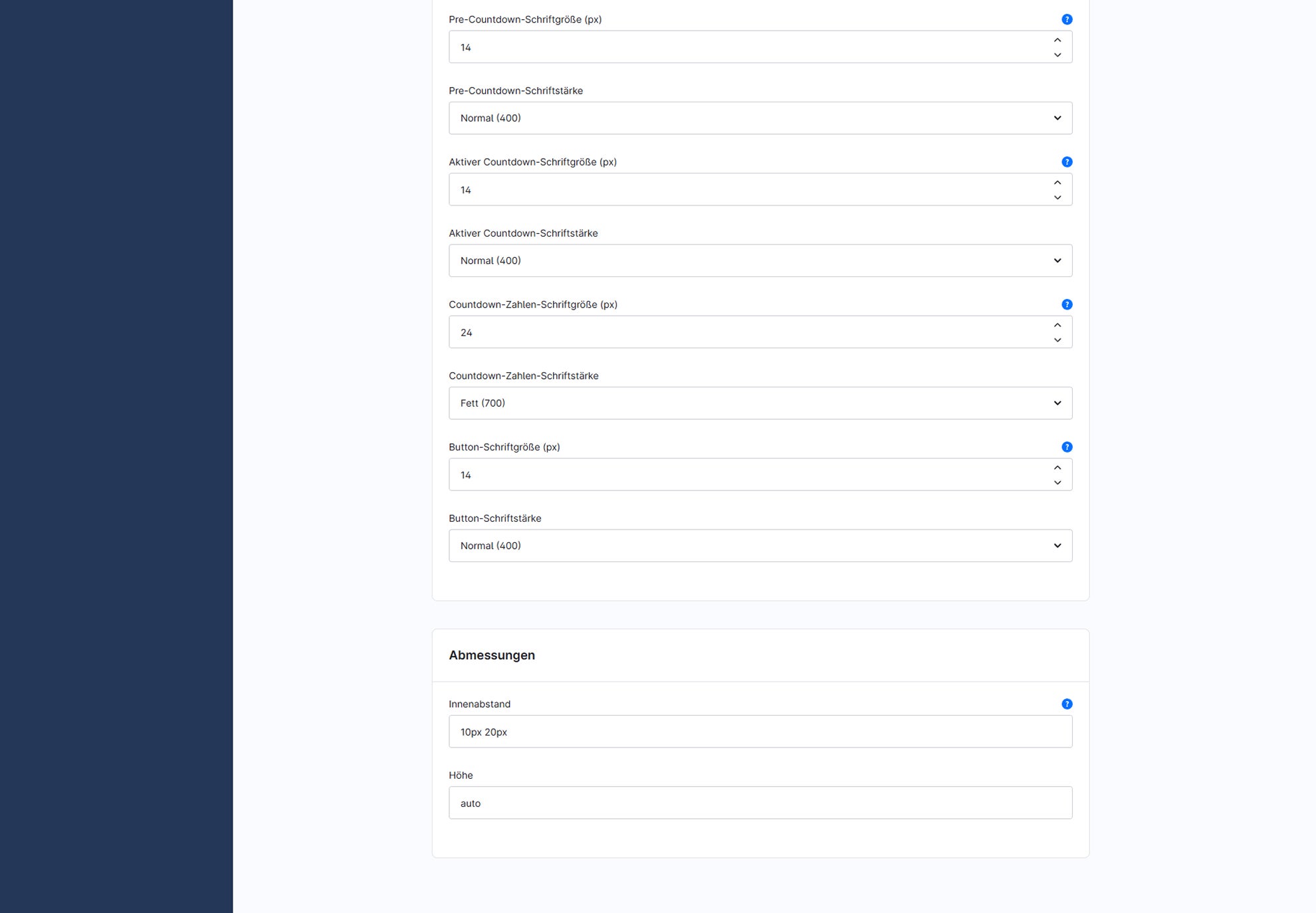Open help for Countdown-Zahlen-Schriftgröße
Viewport: 1316px width, 913px height.
tap(1067, 304)
